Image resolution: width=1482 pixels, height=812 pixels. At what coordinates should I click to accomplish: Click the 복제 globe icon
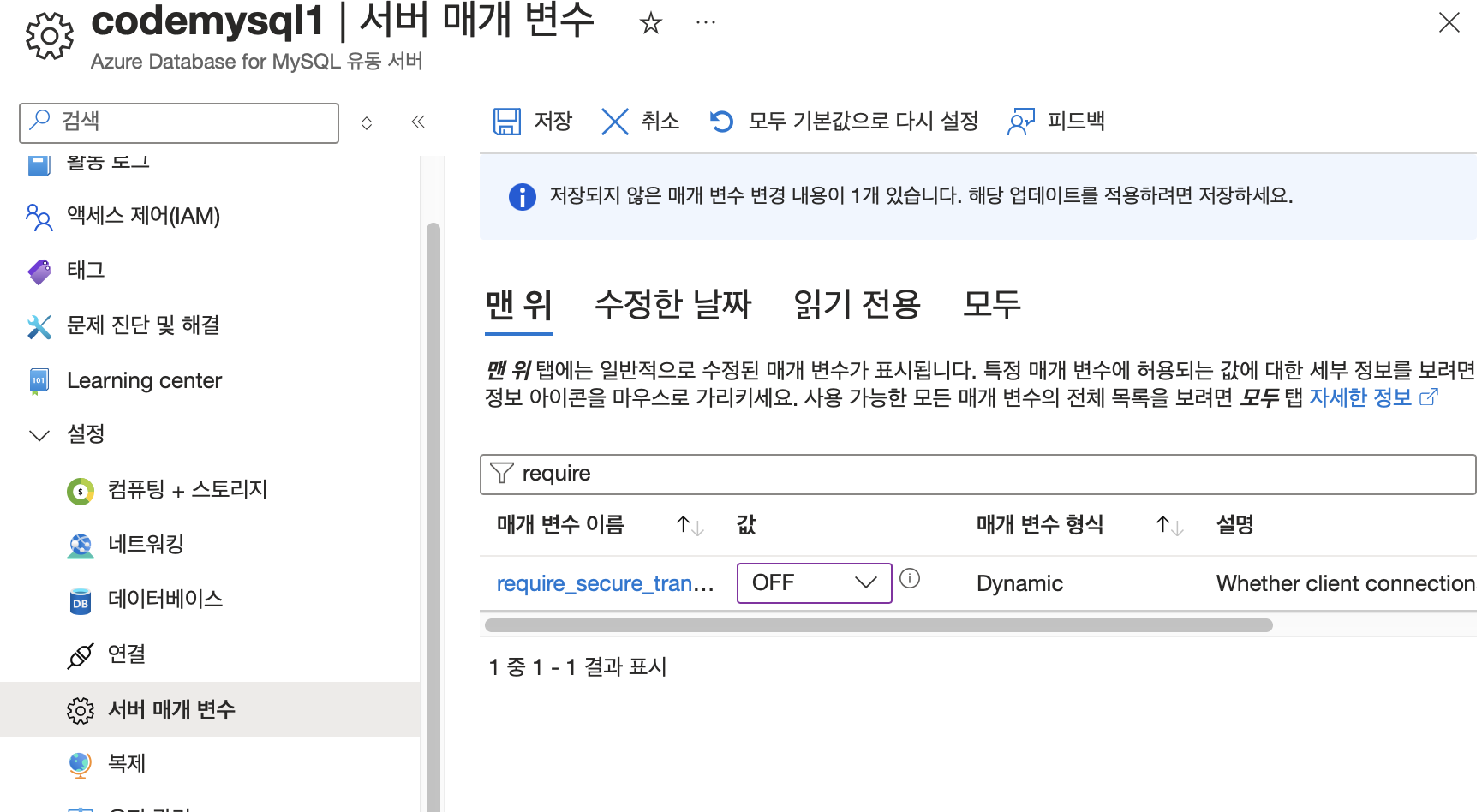[81, 765]
